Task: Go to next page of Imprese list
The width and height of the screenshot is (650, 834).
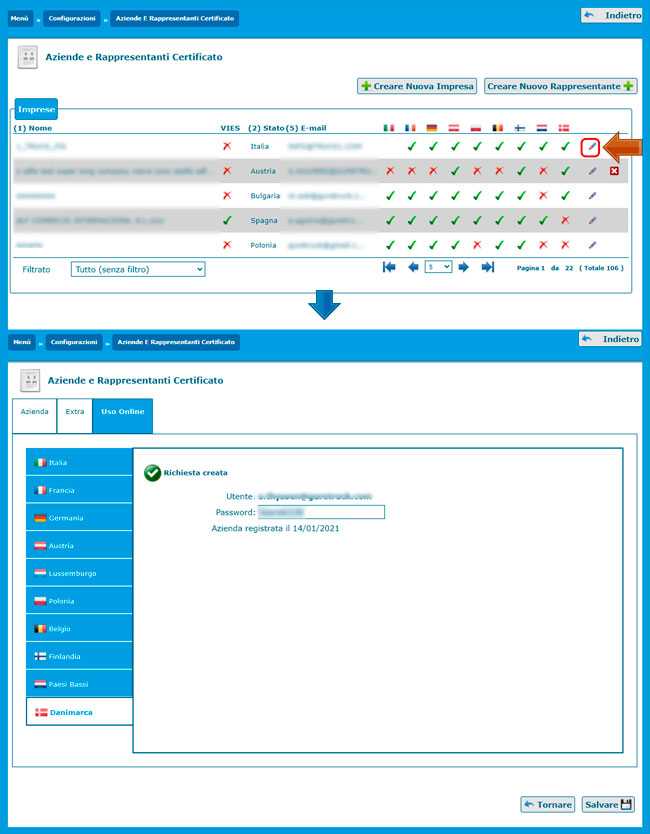Action: 463,267
